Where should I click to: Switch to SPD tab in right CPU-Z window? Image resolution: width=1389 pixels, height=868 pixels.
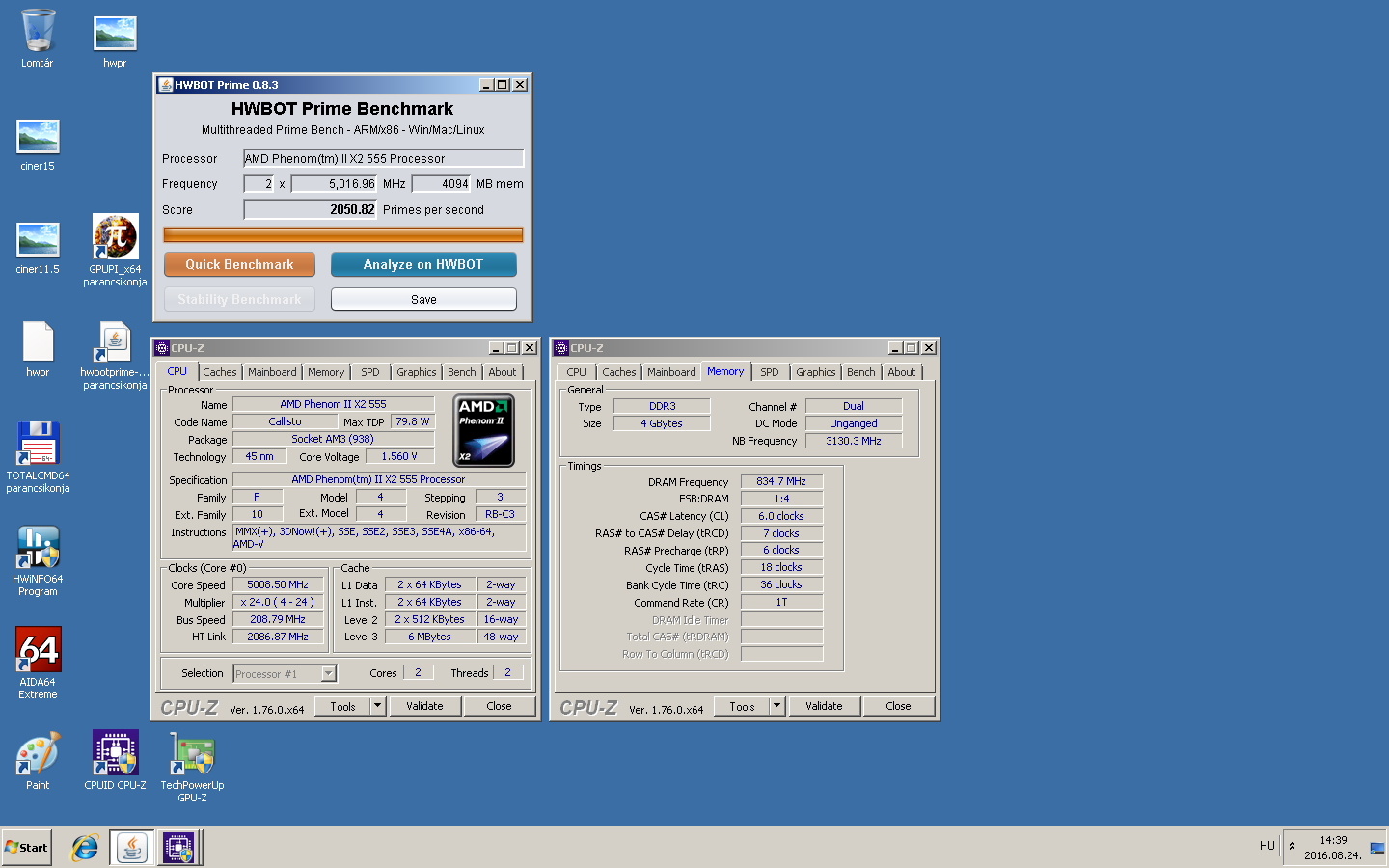click(770, 372)
